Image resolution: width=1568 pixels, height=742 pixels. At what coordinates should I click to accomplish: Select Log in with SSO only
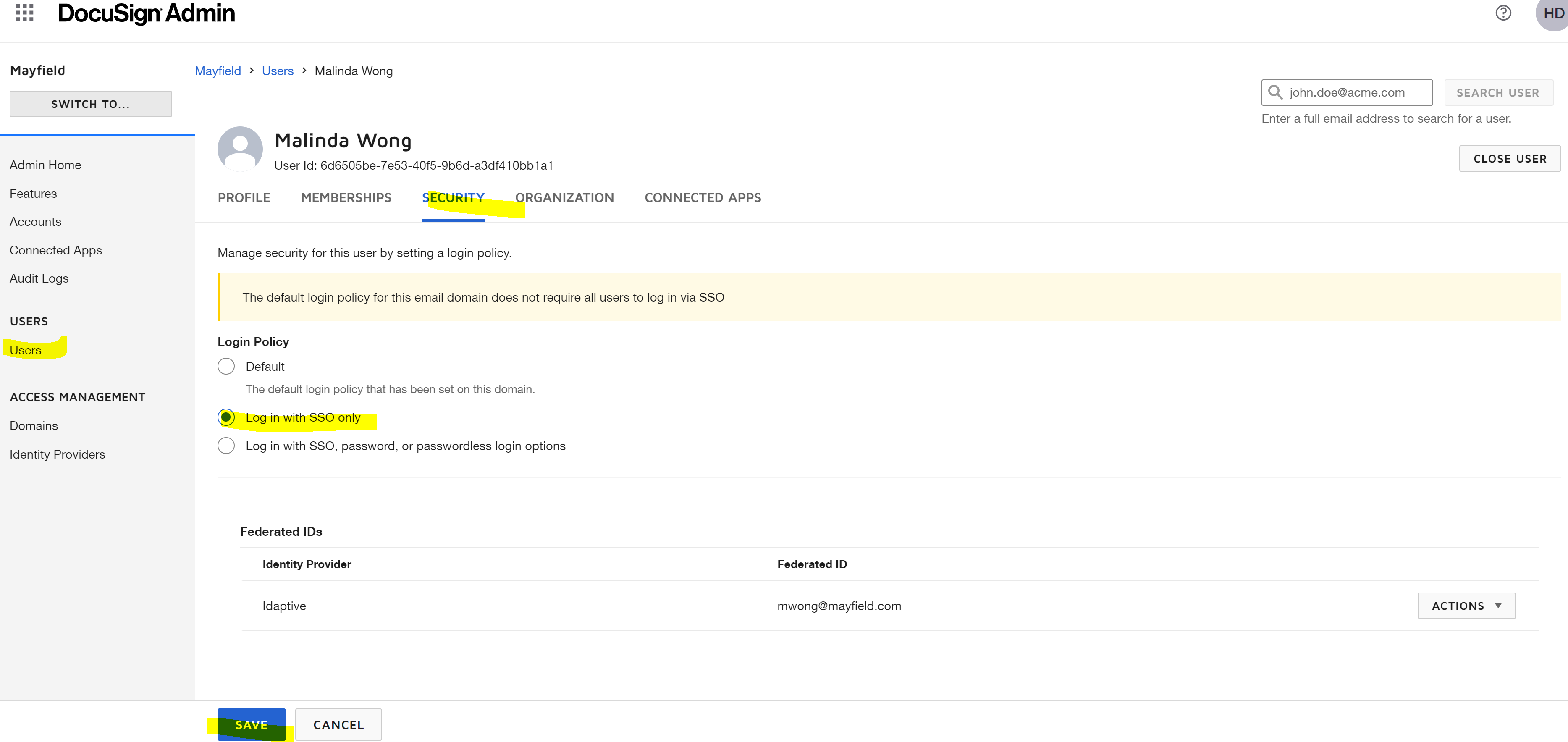(x=226, y=417)
